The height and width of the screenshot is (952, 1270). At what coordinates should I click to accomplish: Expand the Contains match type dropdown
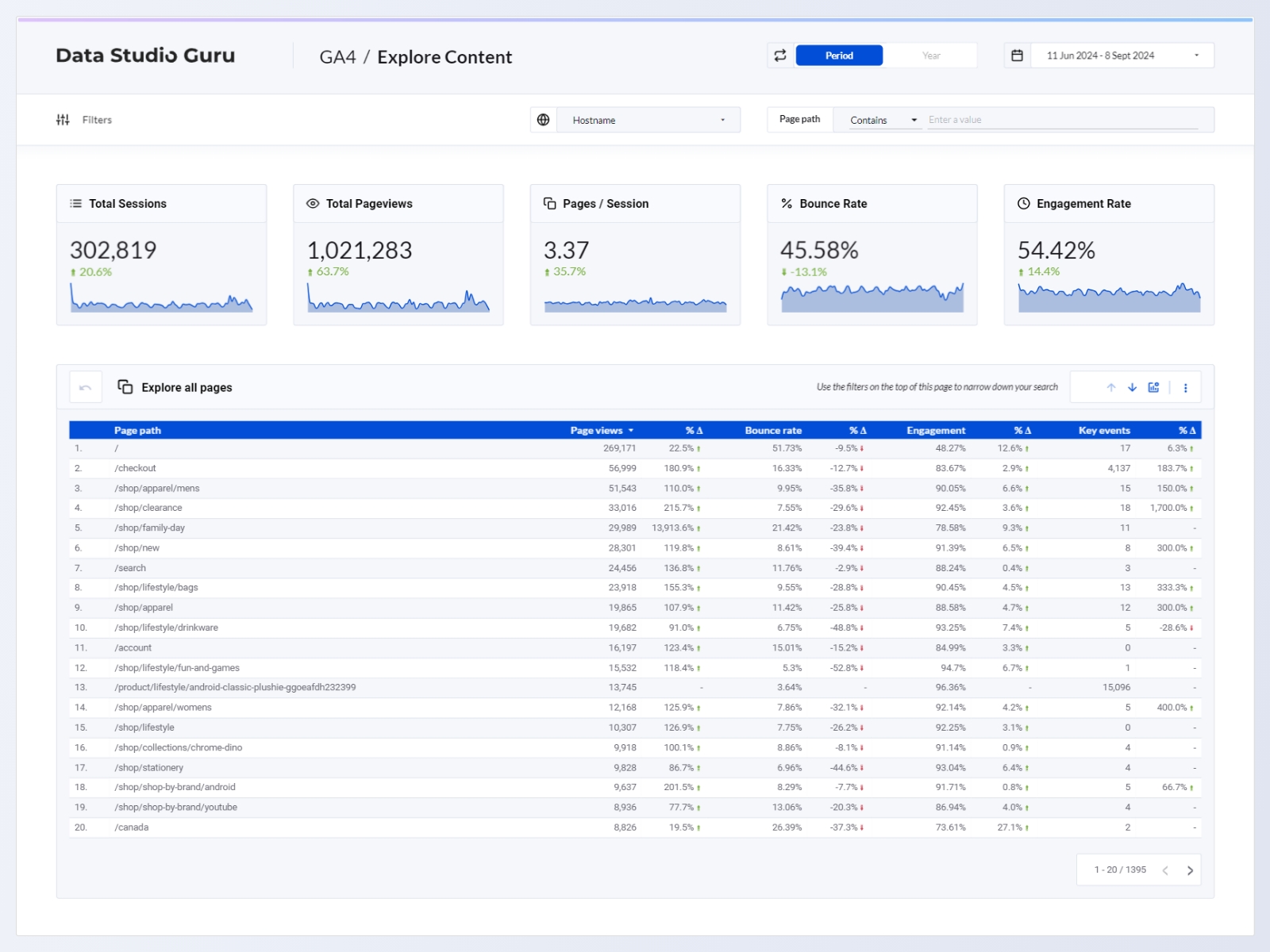pos(883,120)
